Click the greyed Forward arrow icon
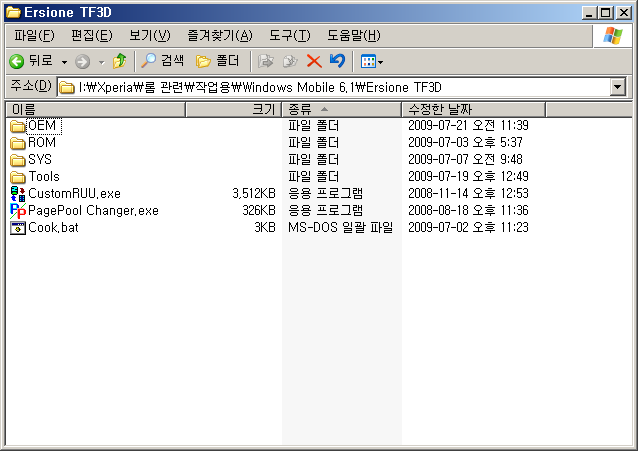The image size is (638, 451). (83, 62)
